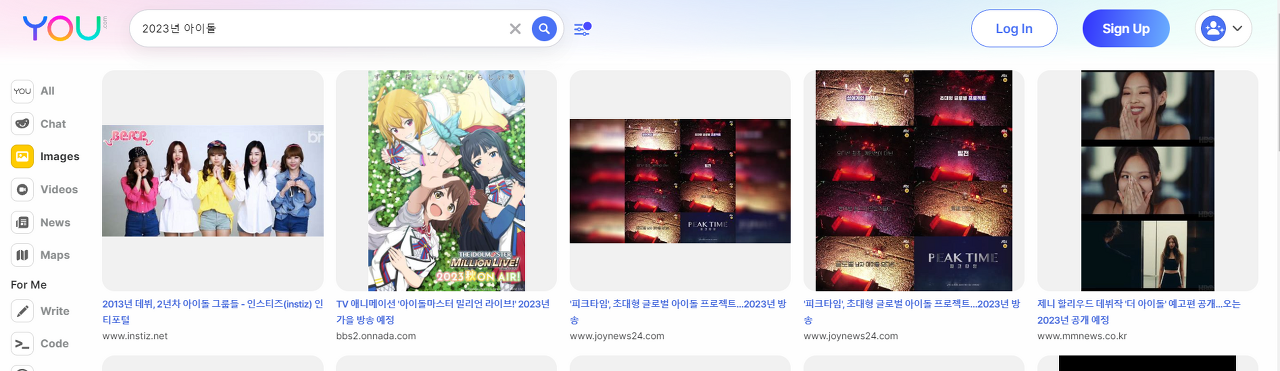
Task: Open the Write tool icon
Action: [x=22, y=311]
